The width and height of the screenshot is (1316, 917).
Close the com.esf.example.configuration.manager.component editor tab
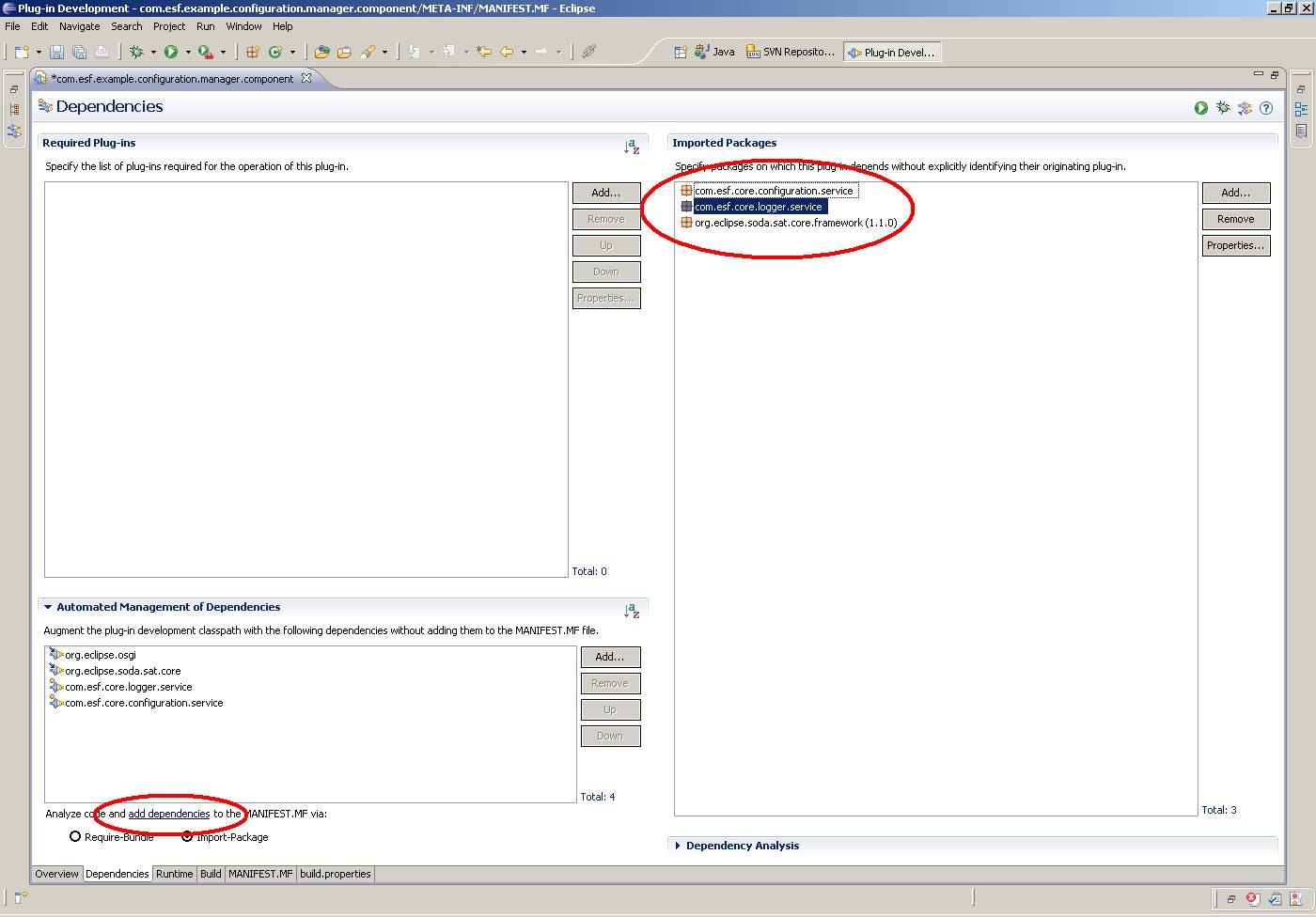point(306,78)
